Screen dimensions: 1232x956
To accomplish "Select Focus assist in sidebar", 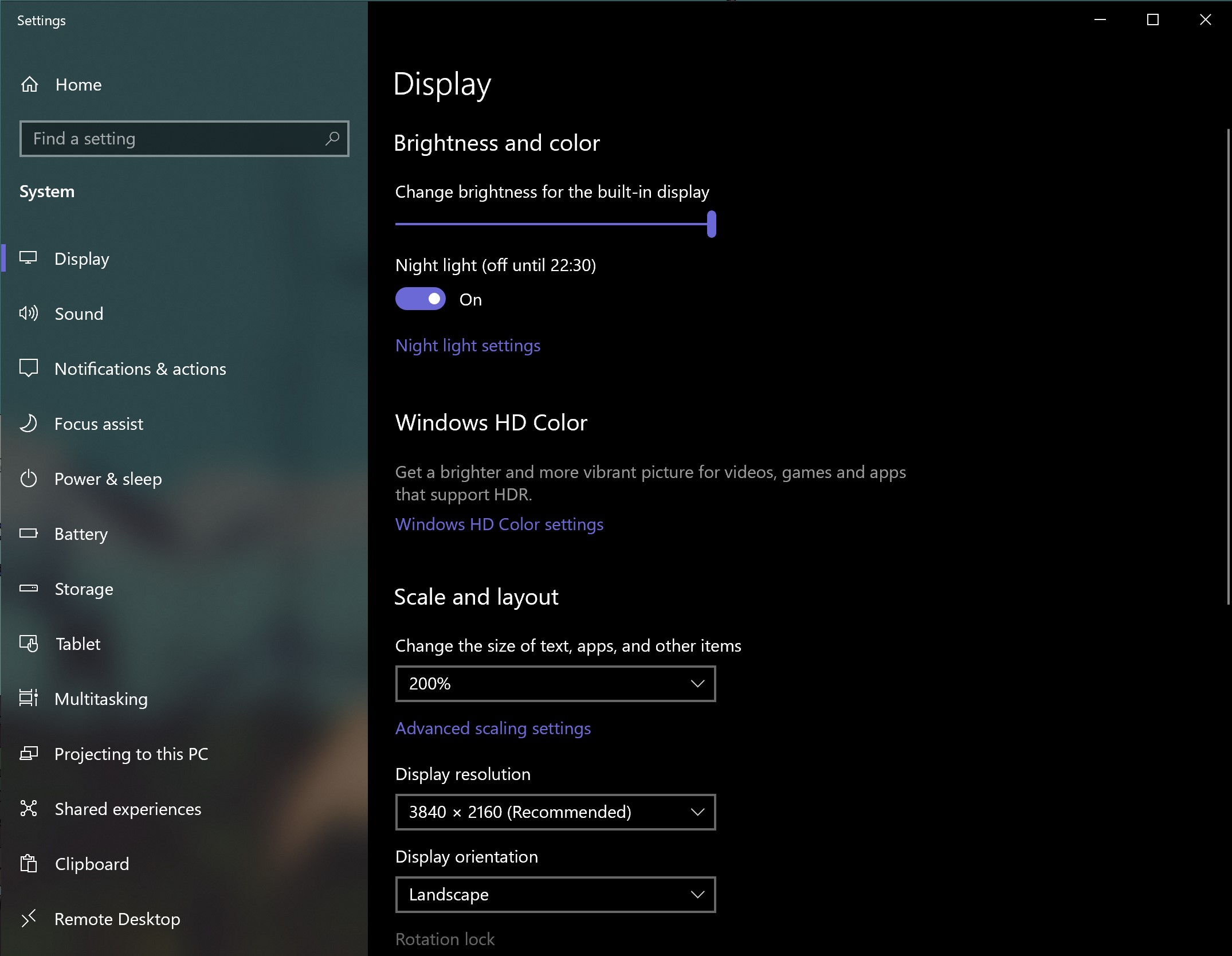I will (99, 424).
